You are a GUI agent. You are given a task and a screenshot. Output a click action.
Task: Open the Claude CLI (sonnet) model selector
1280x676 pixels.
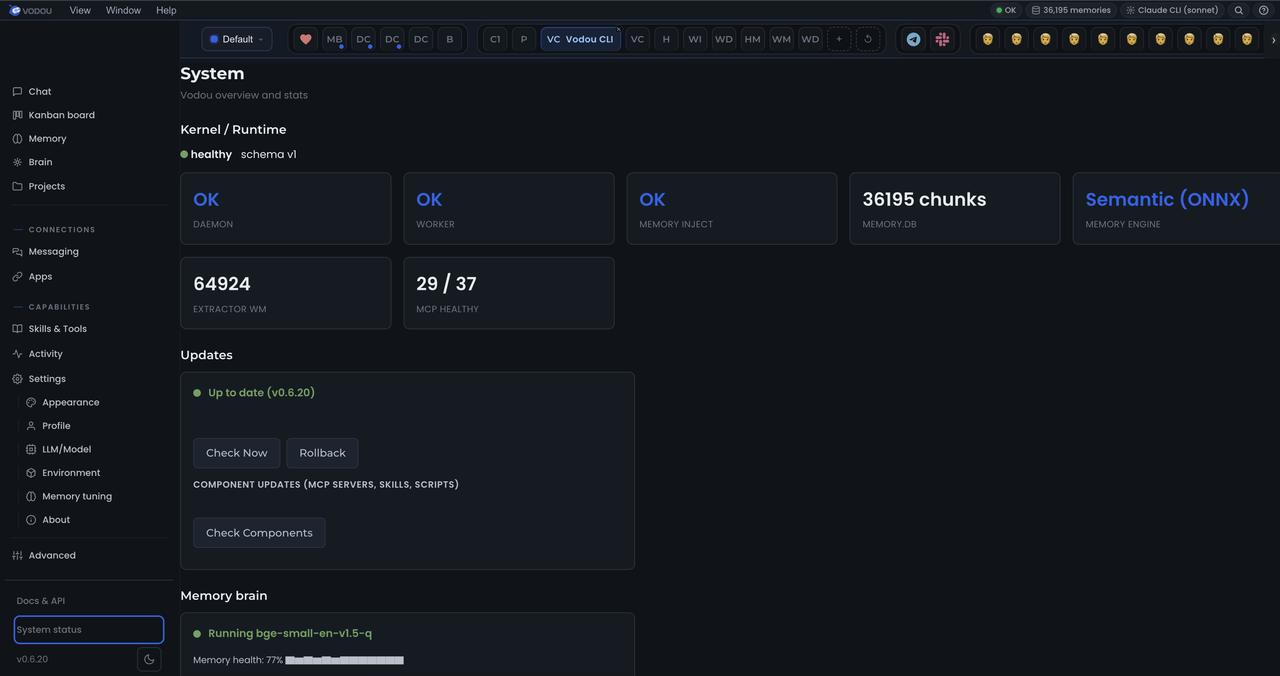tap(1172, 10)
